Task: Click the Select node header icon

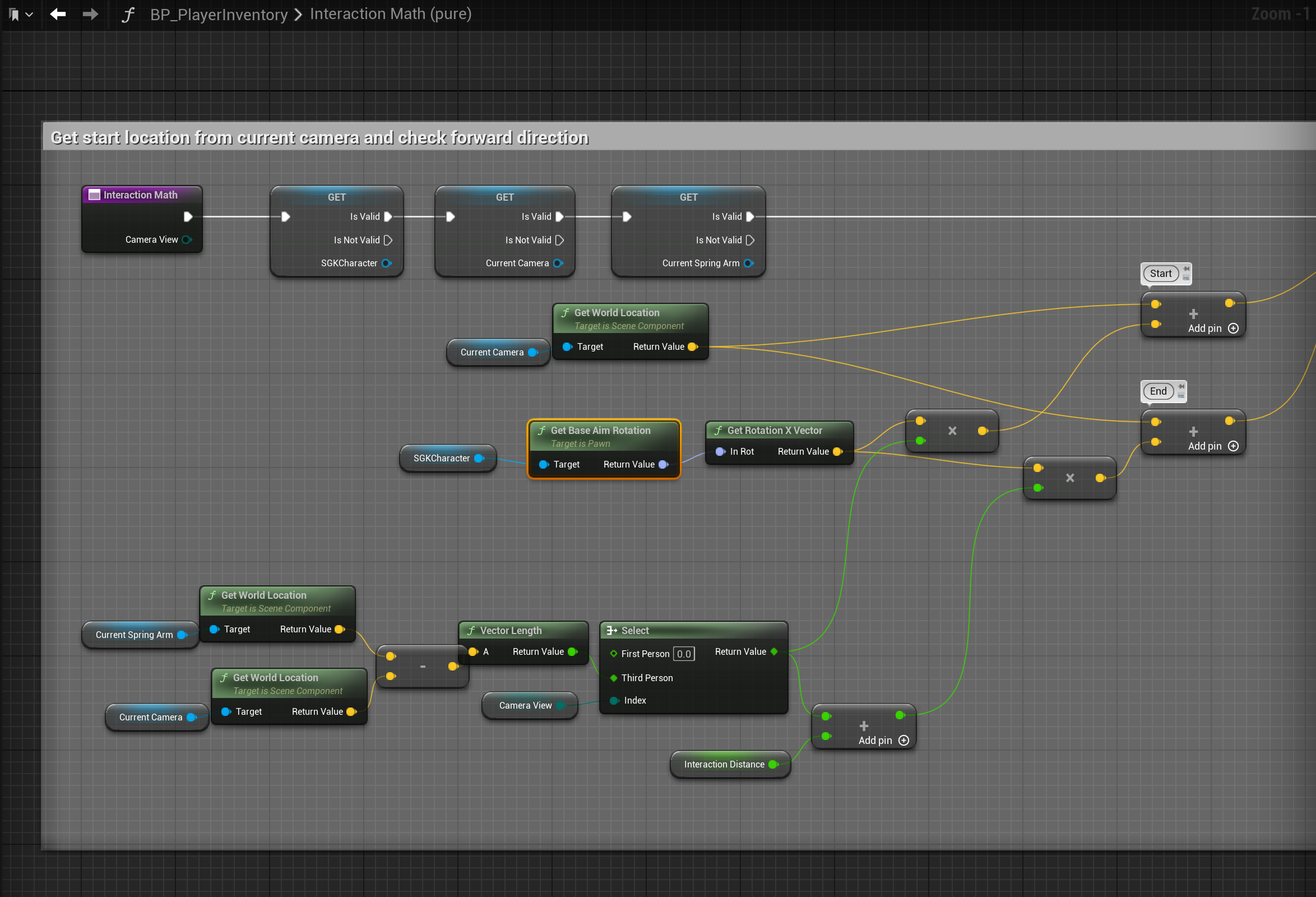Action: pos(611,630)
